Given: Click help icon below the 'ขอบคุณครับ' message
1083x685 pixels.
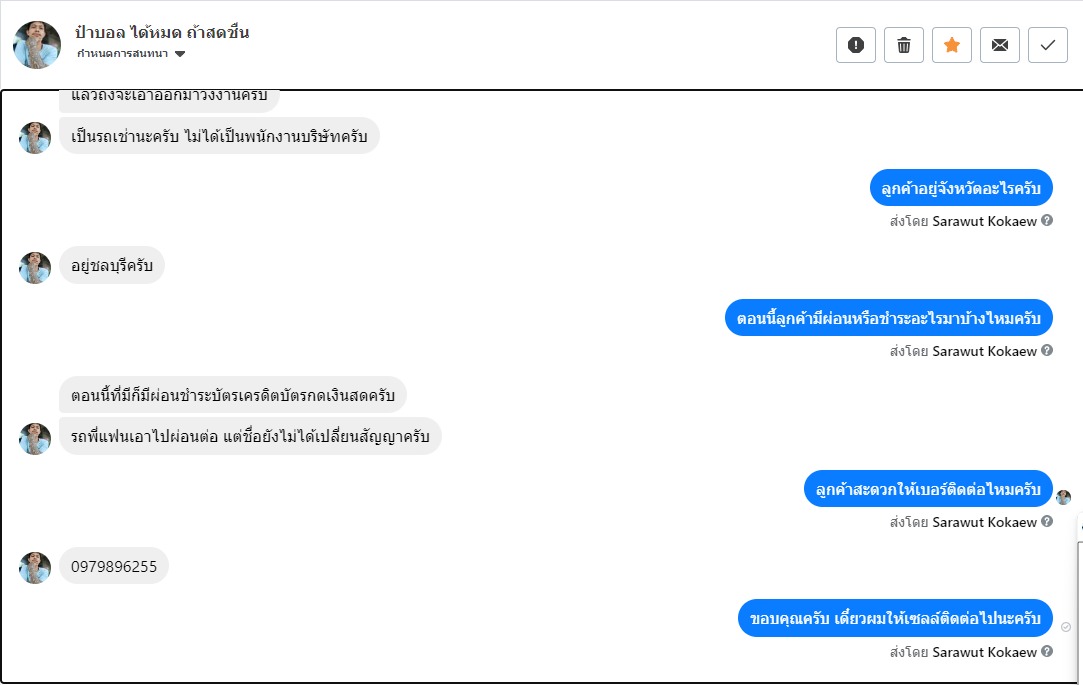Looking at the screenshot, I should click(1047, 652).
